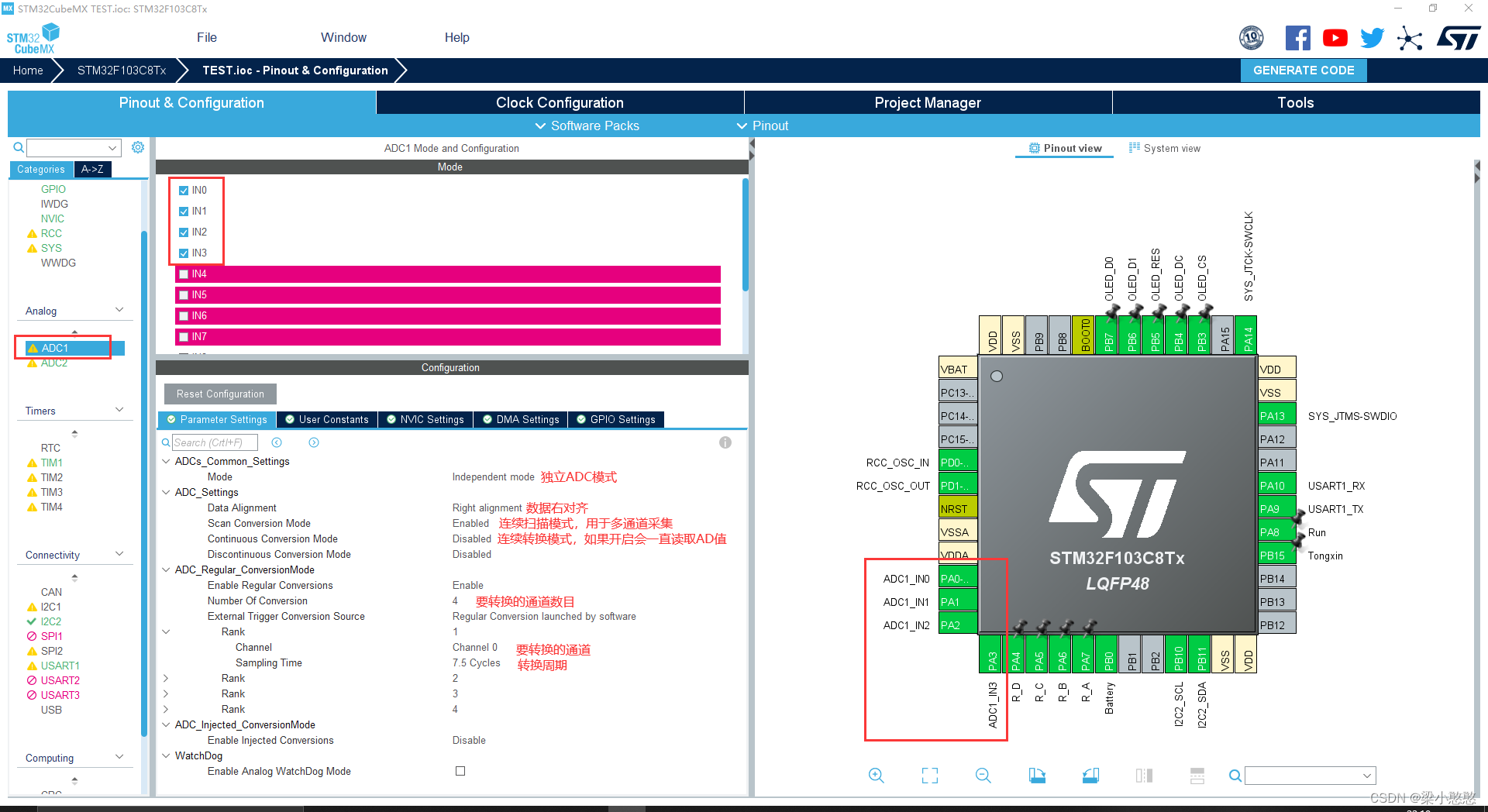The width and height of the screenshot is (1488, 812).
Task: Collapse ADCs_Common_Settings tree node
Action: click(x=166, y=461)
